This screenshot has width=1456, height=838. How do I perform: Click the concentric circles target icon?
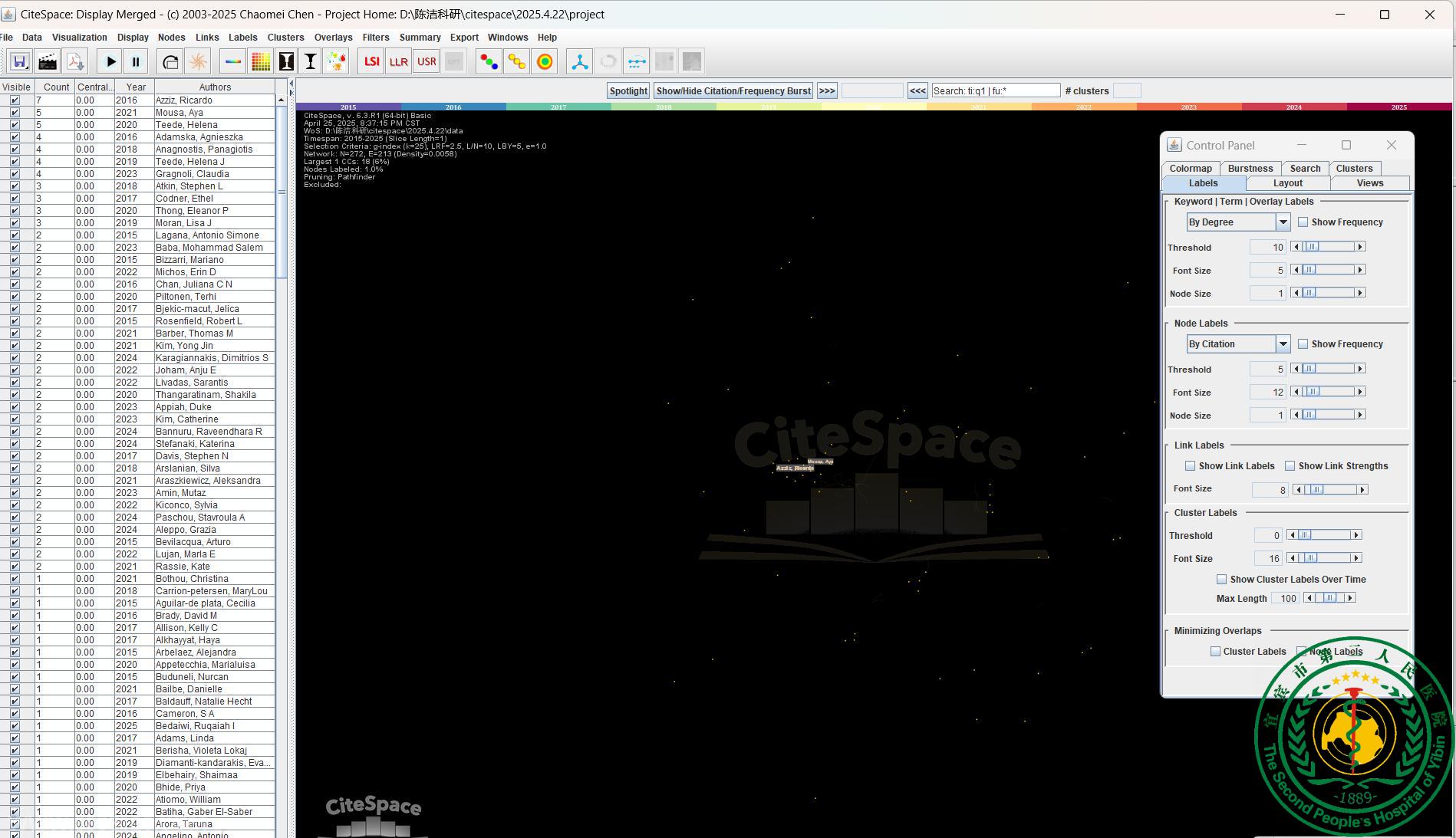point(545,61)
